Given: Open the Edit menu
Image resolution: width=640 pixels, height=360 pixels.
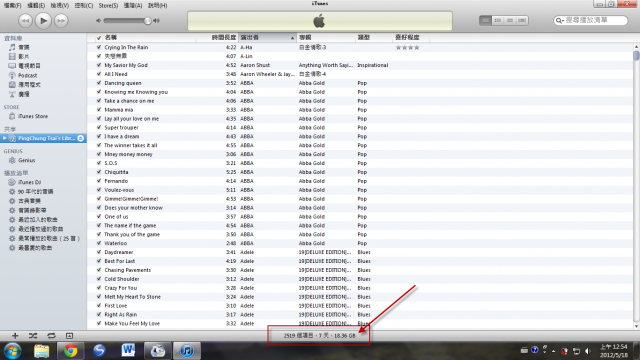Looking at the screenshot, I should click(x=36, y=5).
